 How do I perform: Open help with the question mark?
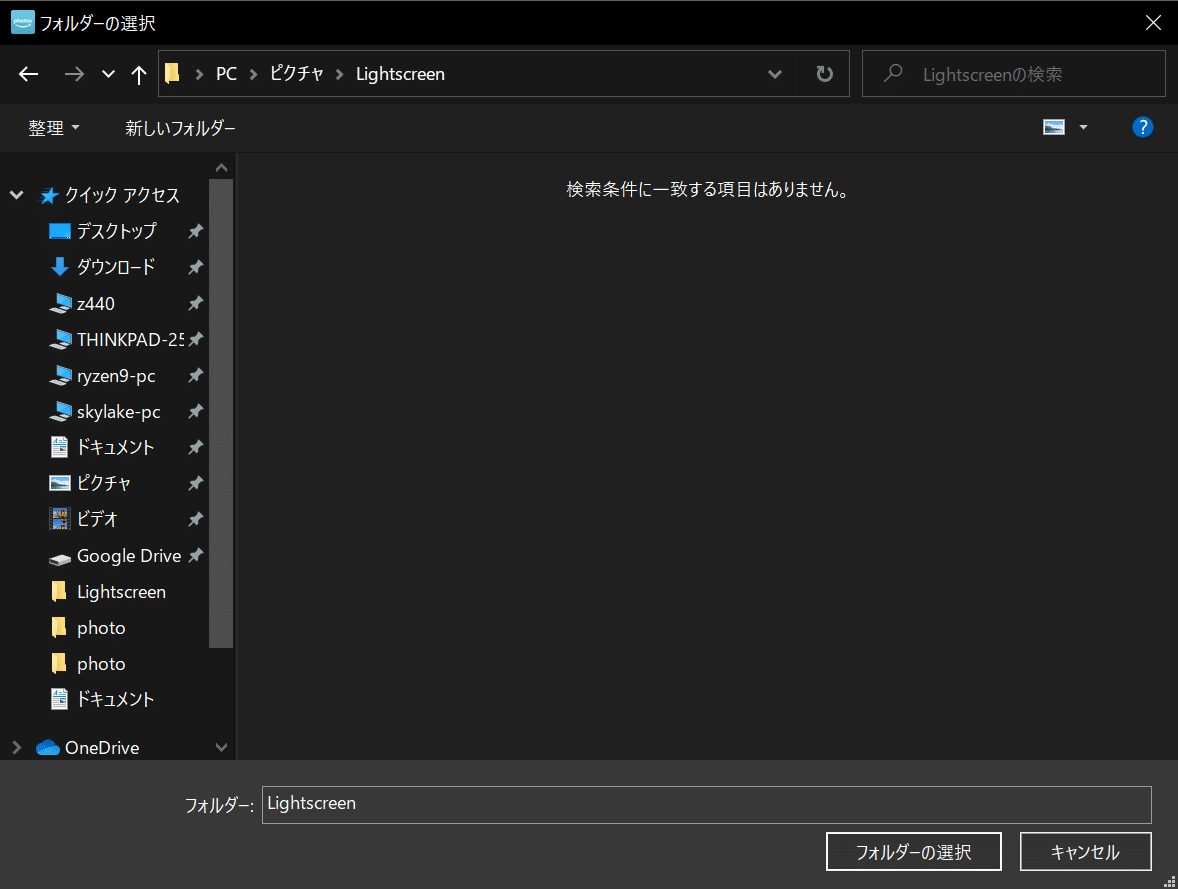[1142, 127]
